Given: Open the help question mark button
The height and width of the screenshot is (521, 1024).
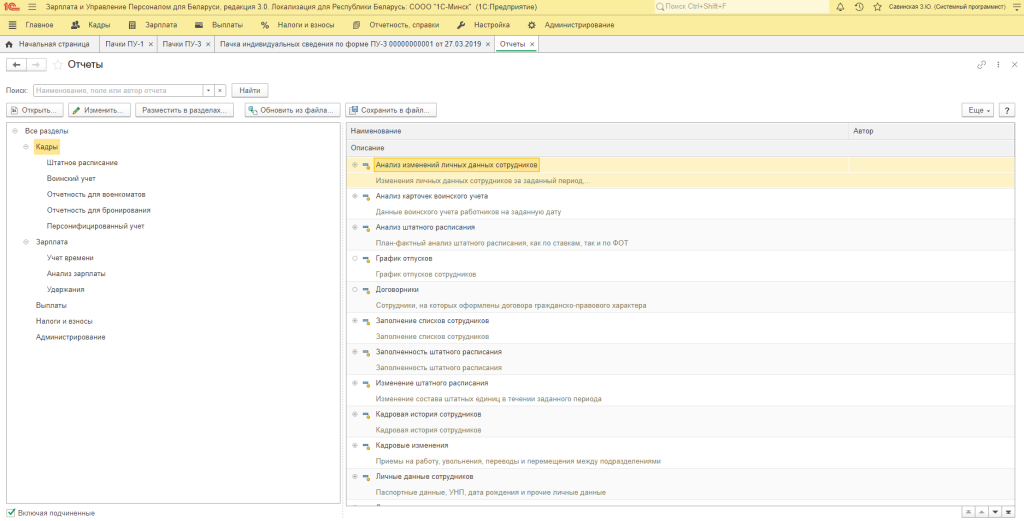Looking at the screenshot, I should point(1007,110).
